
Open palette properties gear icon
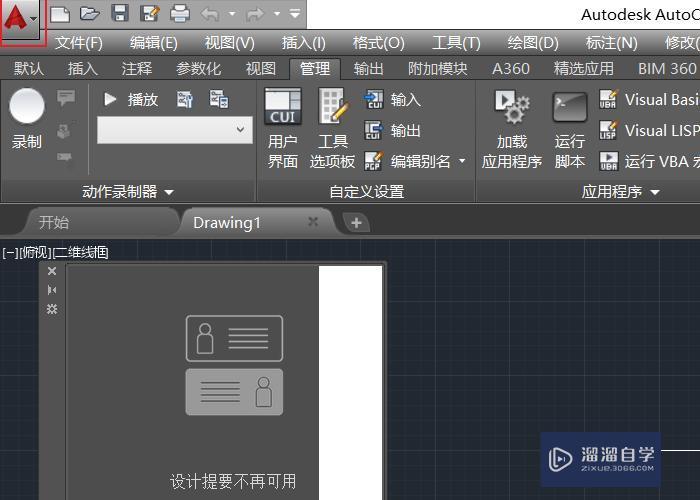[x=52, y=309]
